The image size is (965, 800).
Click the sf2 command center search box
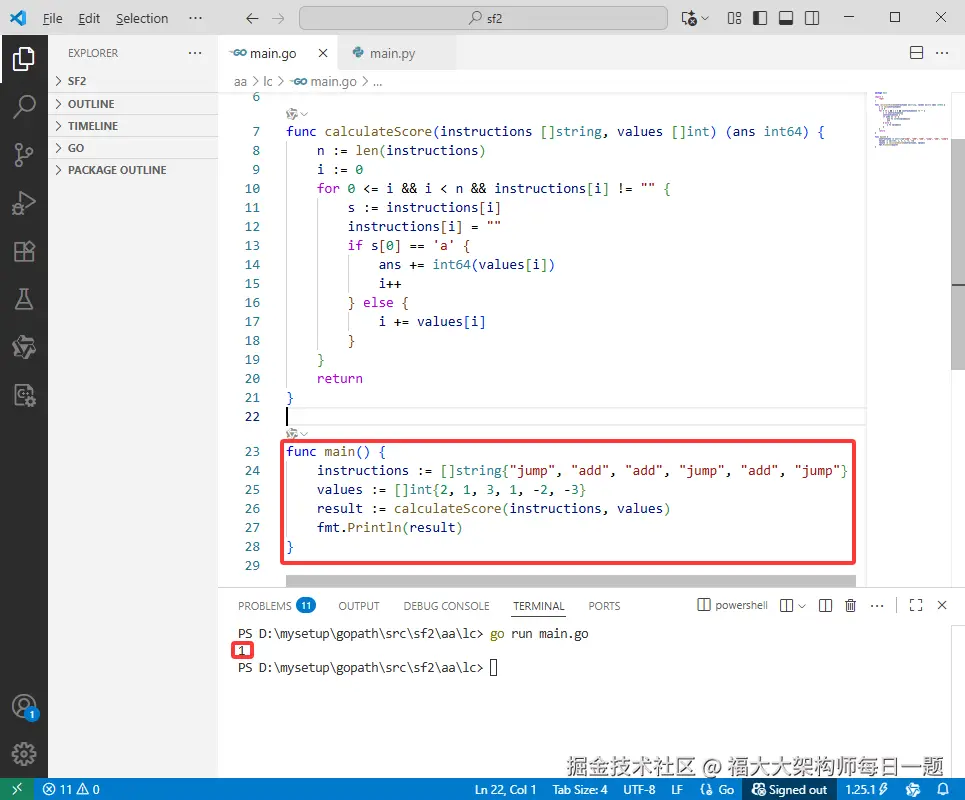coord(483,18)
